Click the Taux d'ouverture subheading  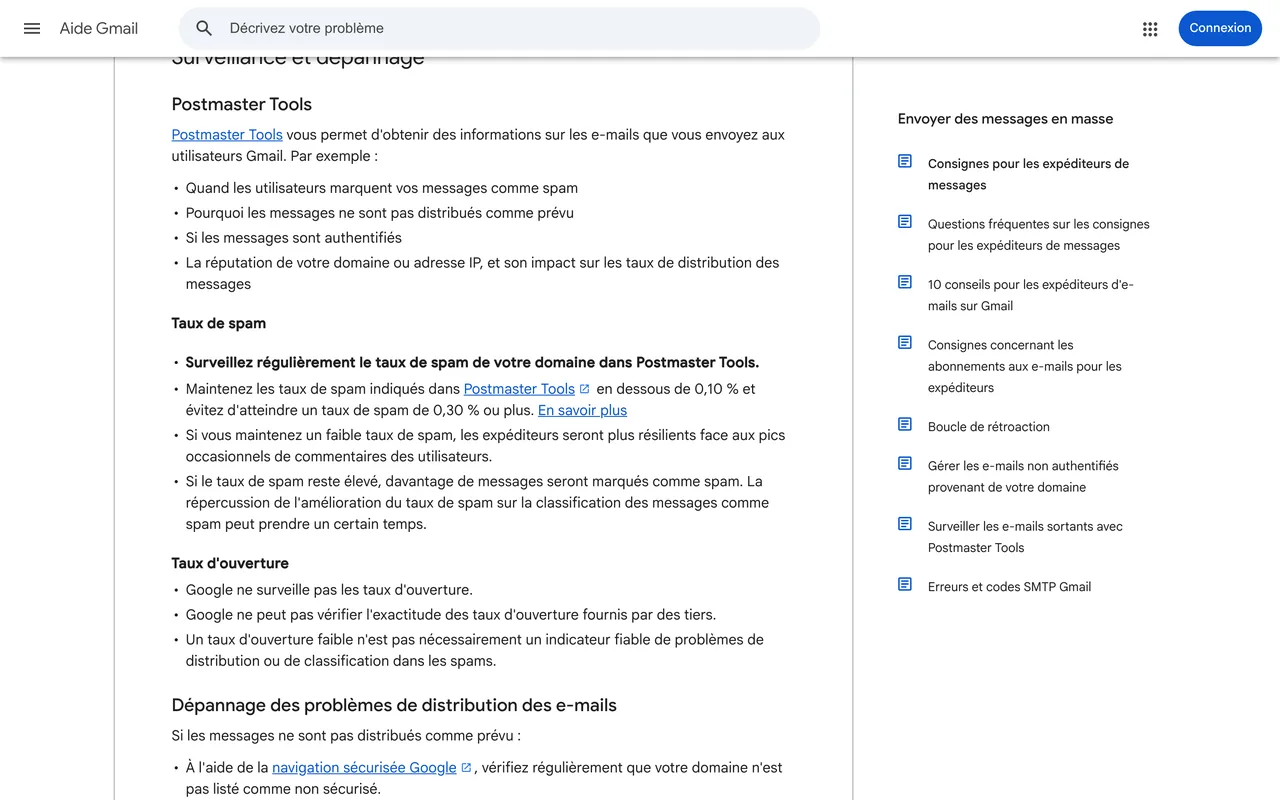[x=230, y=563]
